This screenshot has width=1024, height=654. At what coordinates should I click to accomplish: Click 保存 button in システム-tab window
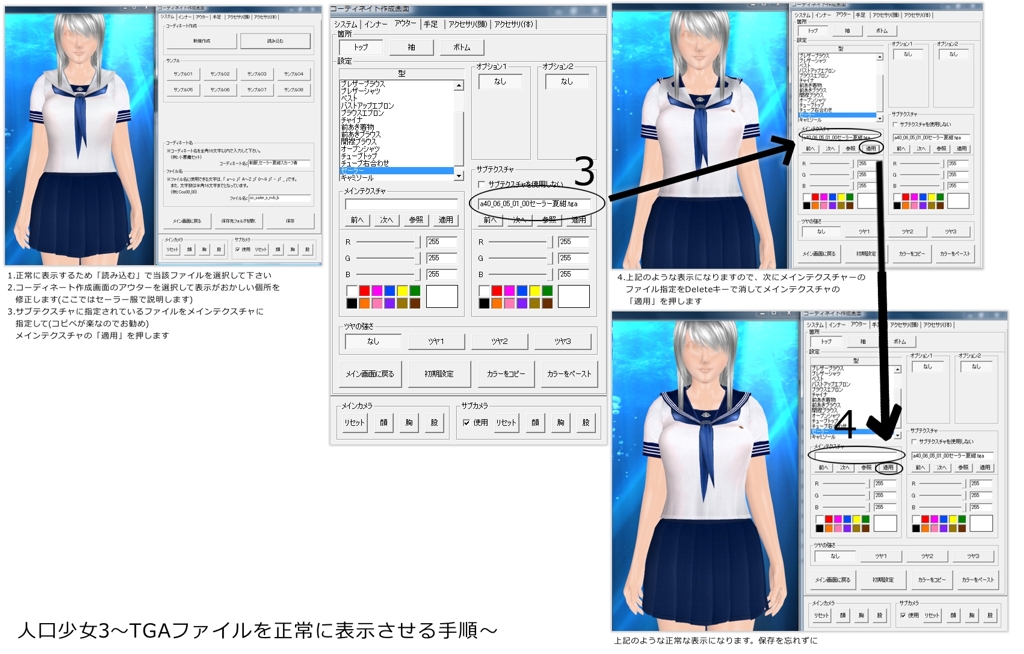click(x=290, y=221)
